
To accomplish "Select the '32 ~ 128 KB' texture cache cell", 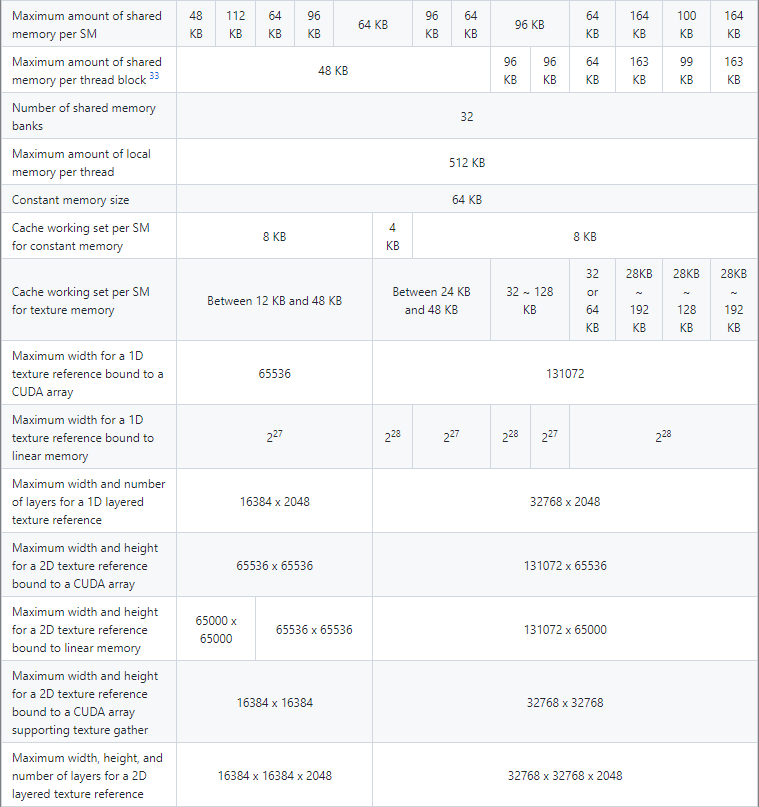I will [x=530, y=300].
